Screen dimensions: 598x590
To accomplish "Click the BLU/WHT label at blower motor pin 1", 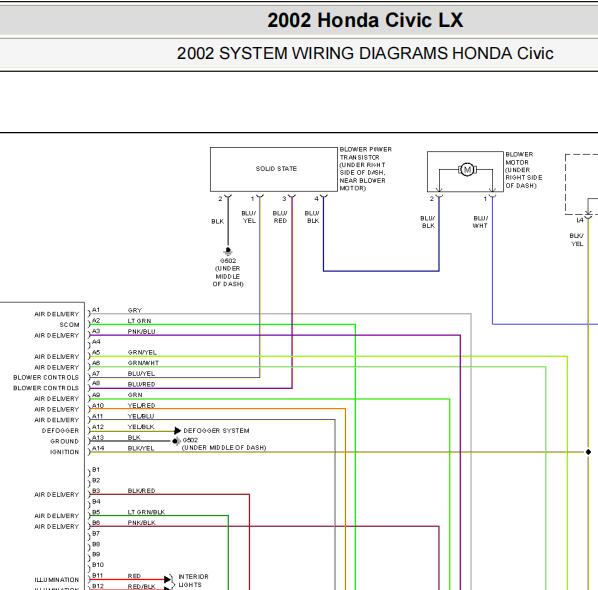I will click(x=480, y=222).
